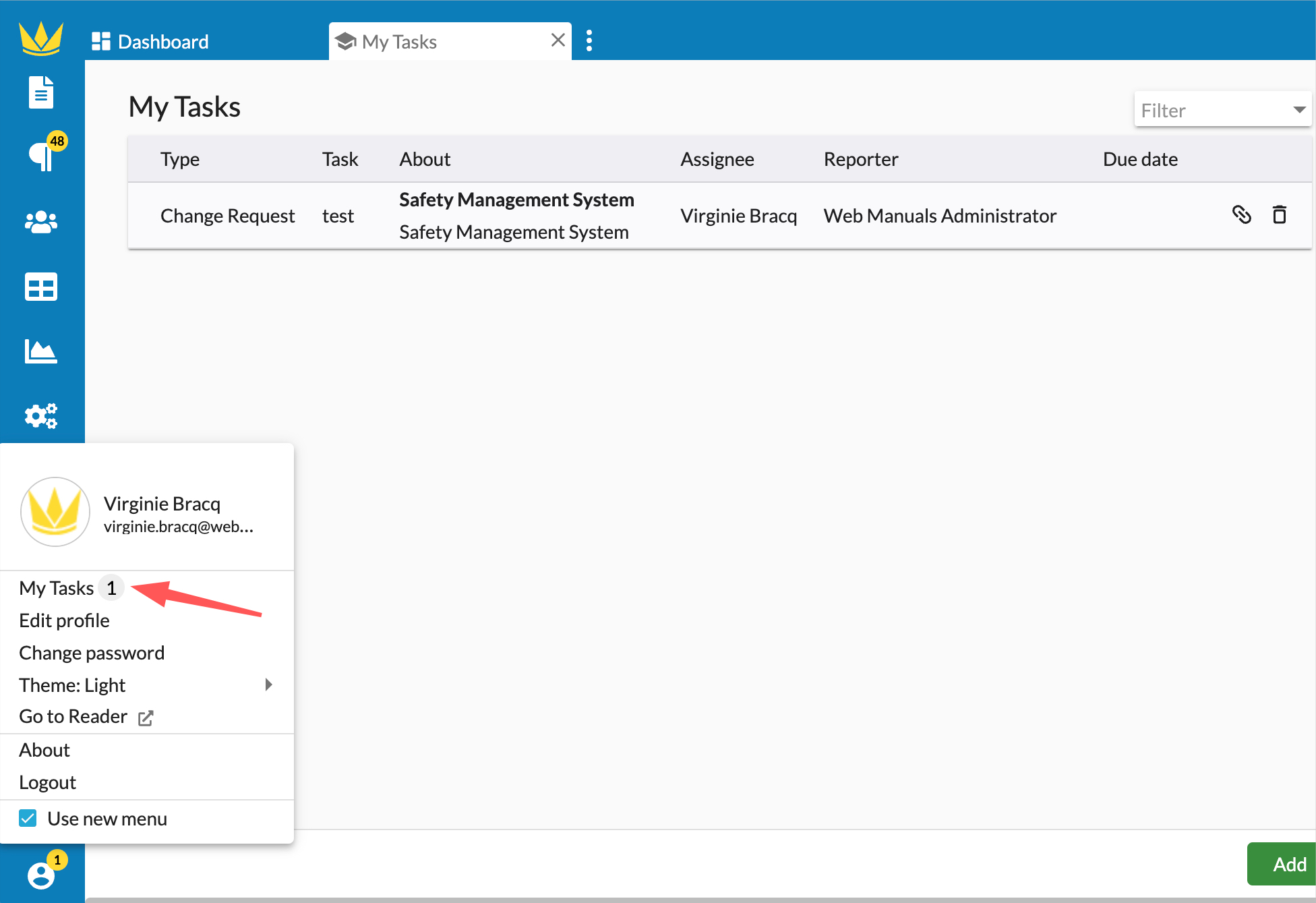Click the link icon on the test task row
Viewport: 1316px width, 903px height.
click(1241, 214)
